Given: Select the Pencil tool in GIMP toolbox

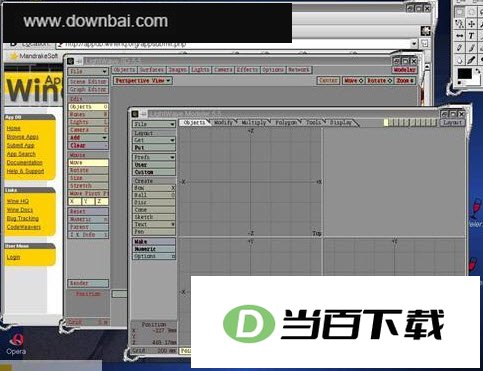Looking at the screenshot, I should (x=460, y=47).
